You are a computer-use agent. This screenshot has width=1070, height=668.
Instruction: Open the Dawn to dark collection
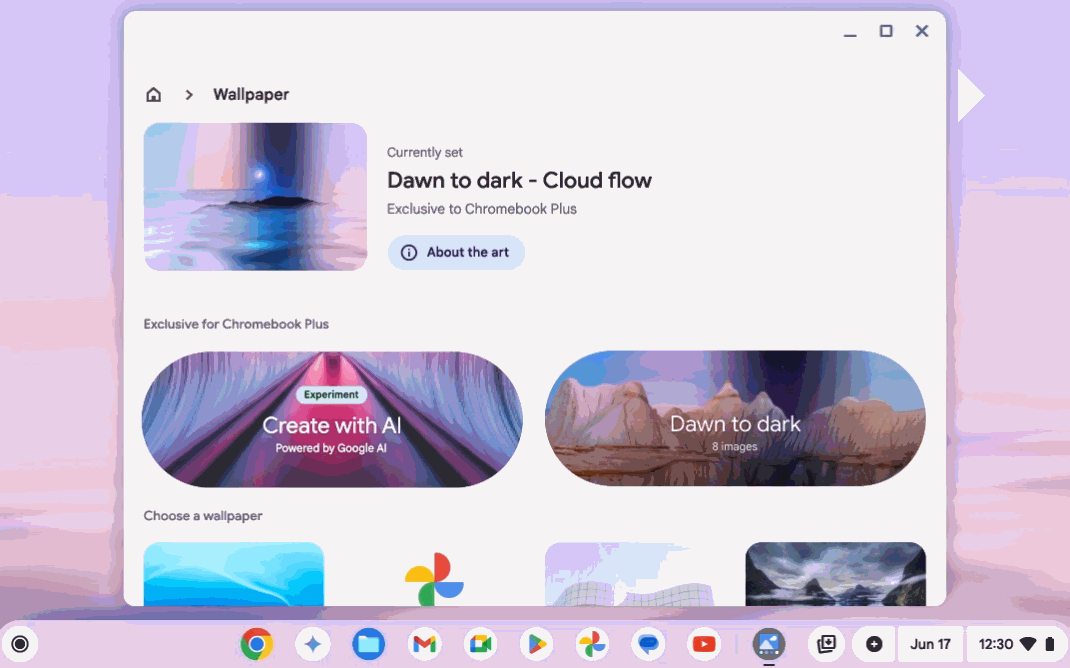735,420
